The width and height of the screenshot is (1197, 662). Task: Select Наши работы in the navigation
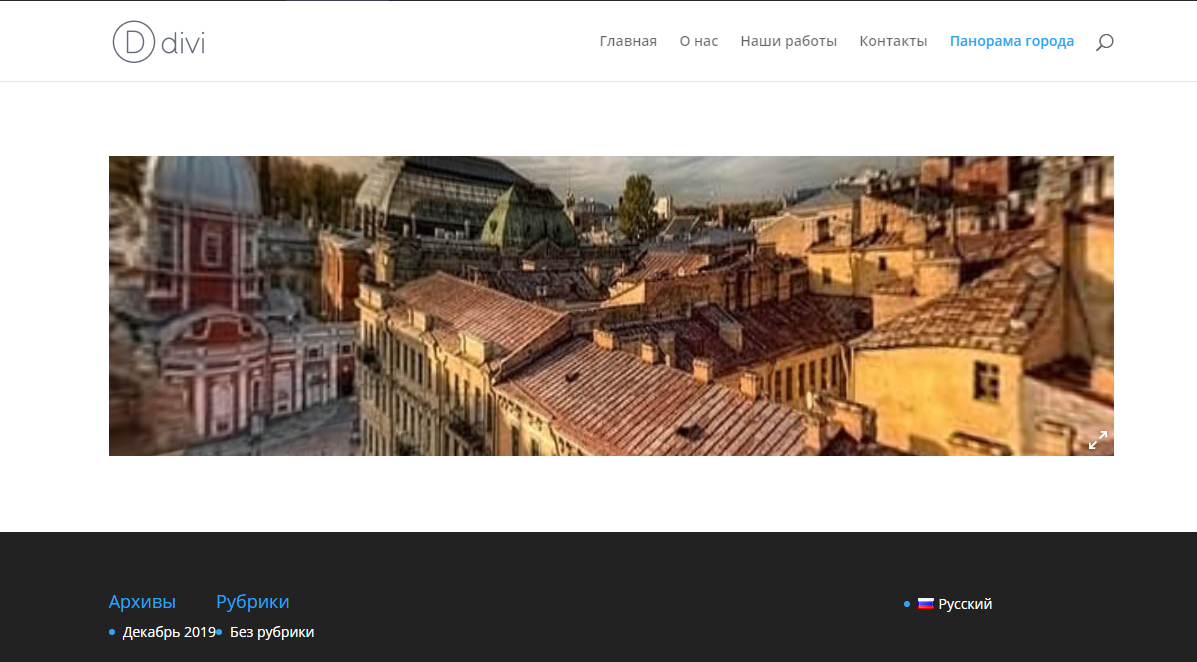pyautogui.click(x=788, y=41)
